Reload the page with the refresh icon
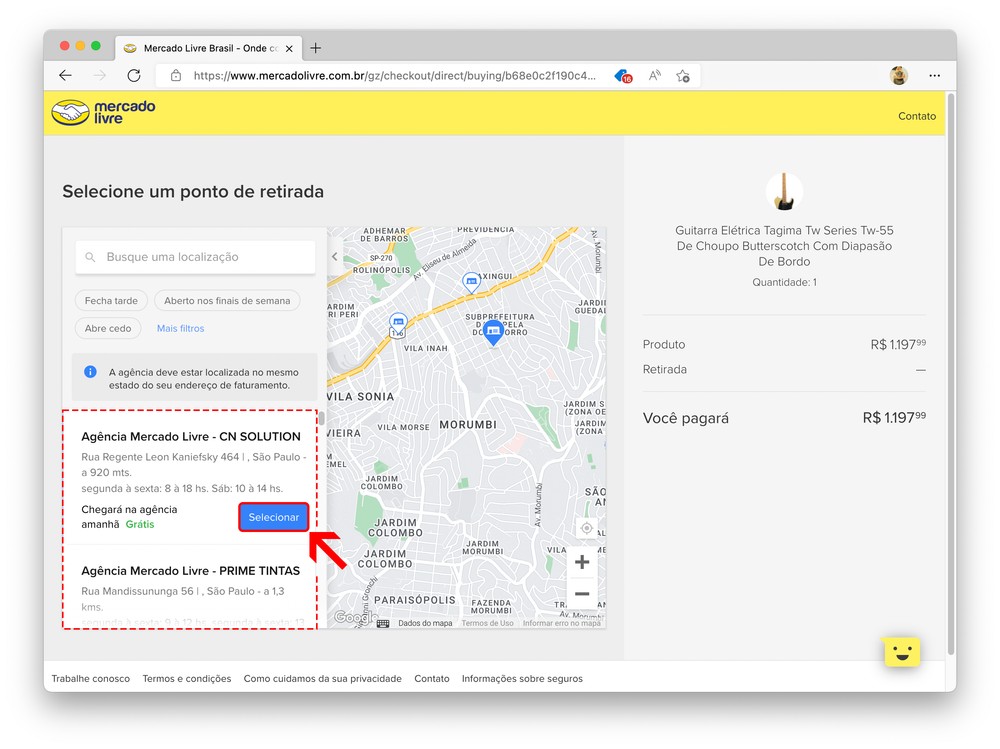Image resolution: width=1000 pixels, height=749 pixels. tap(134, 75)
